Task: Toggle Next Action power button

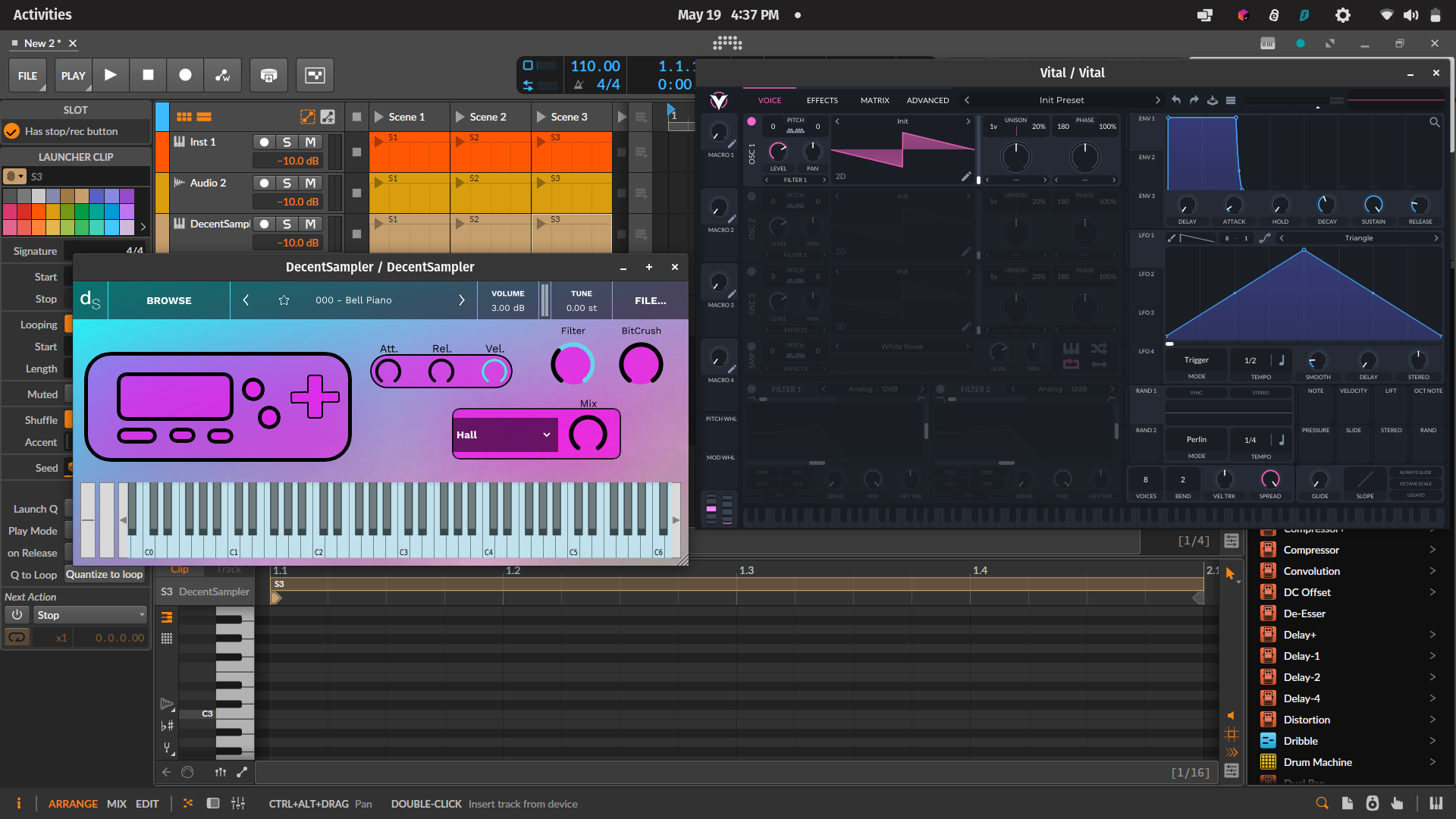Action: pos(17,615)
